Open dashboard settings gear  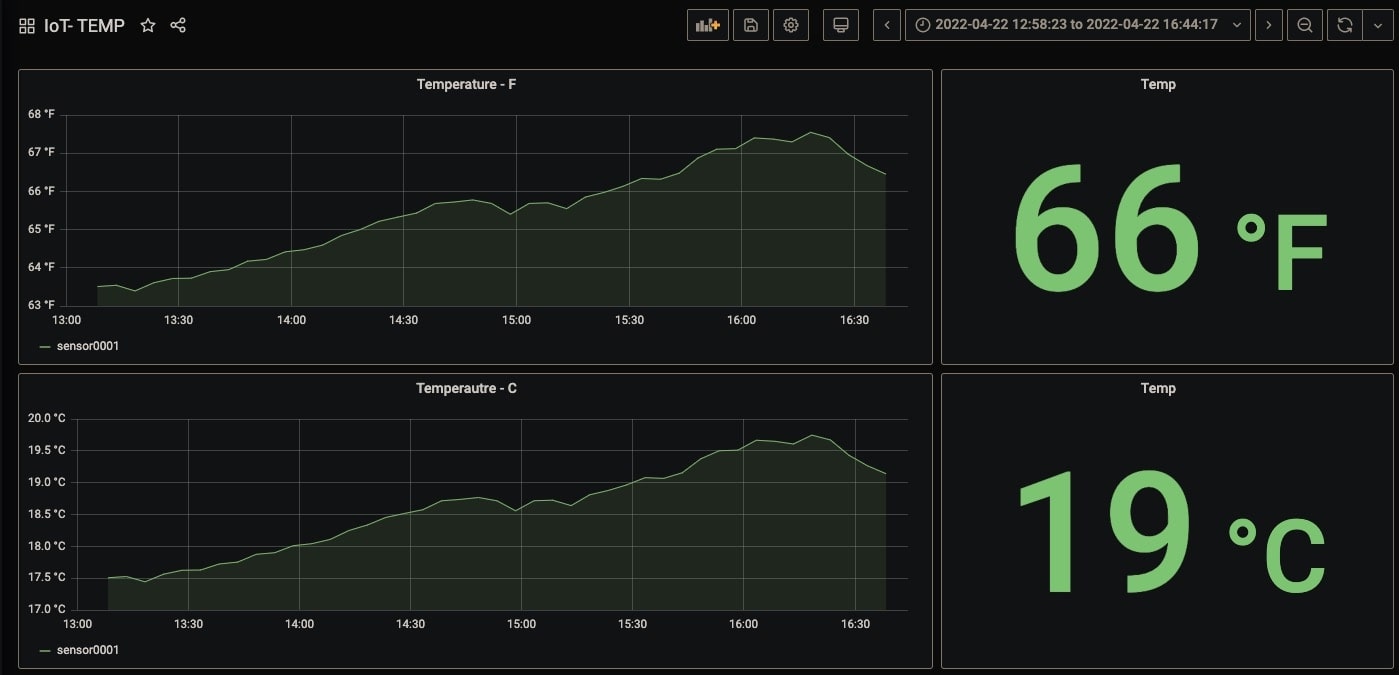coord(791,25)
